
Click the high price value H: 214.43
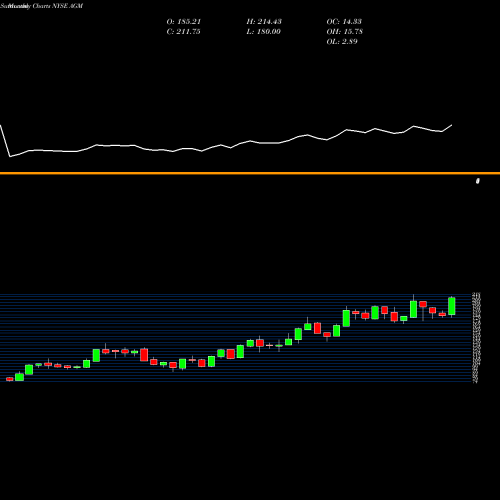pyautogui.click(x=264, y=22)
